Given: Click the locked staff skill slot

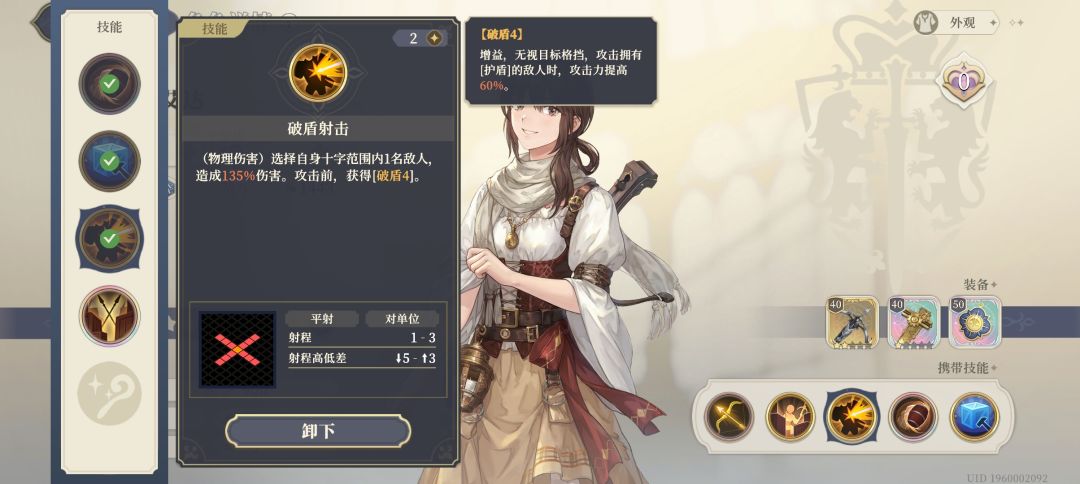Looking at the screenshot, I should (110, 393).
